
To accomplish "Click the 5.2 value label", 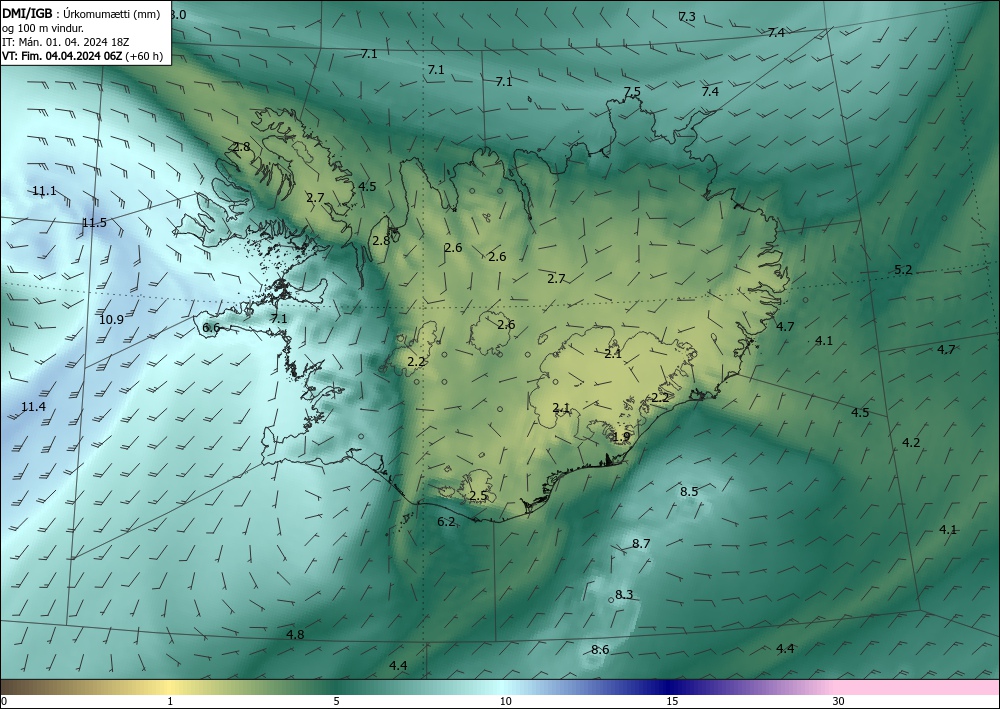I will [903, 270].
